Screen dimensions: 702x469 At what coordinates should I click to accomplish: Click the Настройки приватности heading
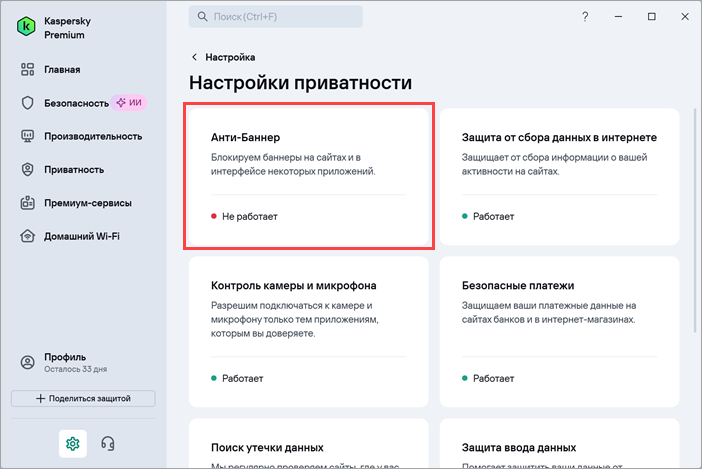[300, 82]
